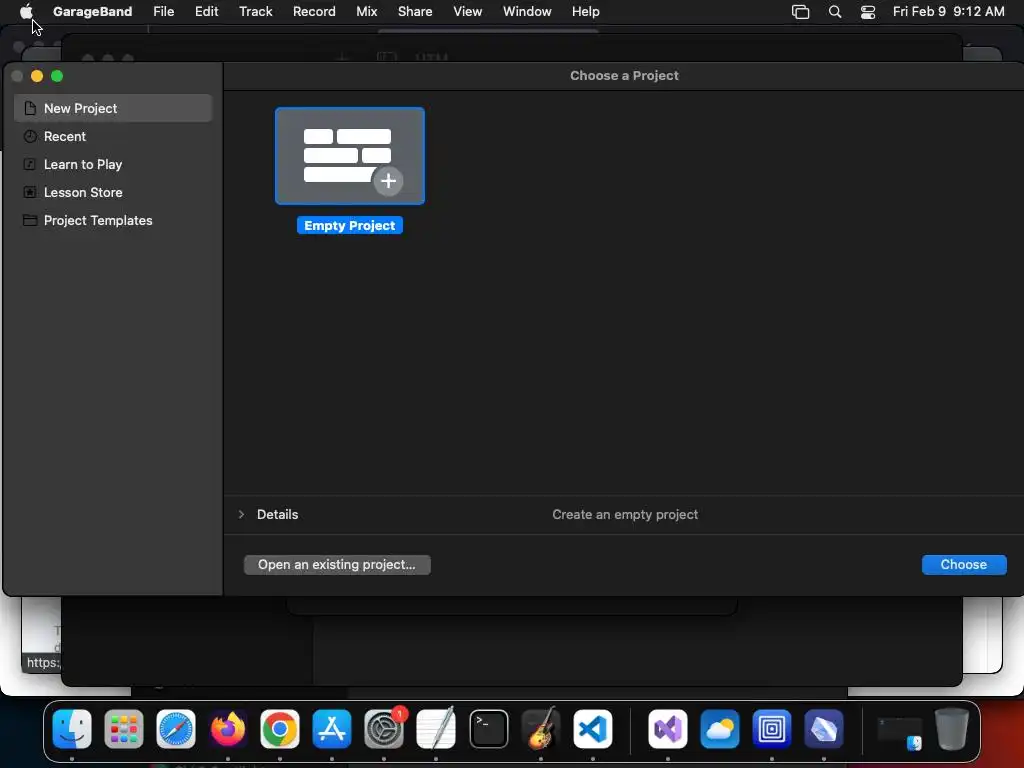
Task: Click the Stage Manager icon in menu bar
Action: tap(801, 12)
